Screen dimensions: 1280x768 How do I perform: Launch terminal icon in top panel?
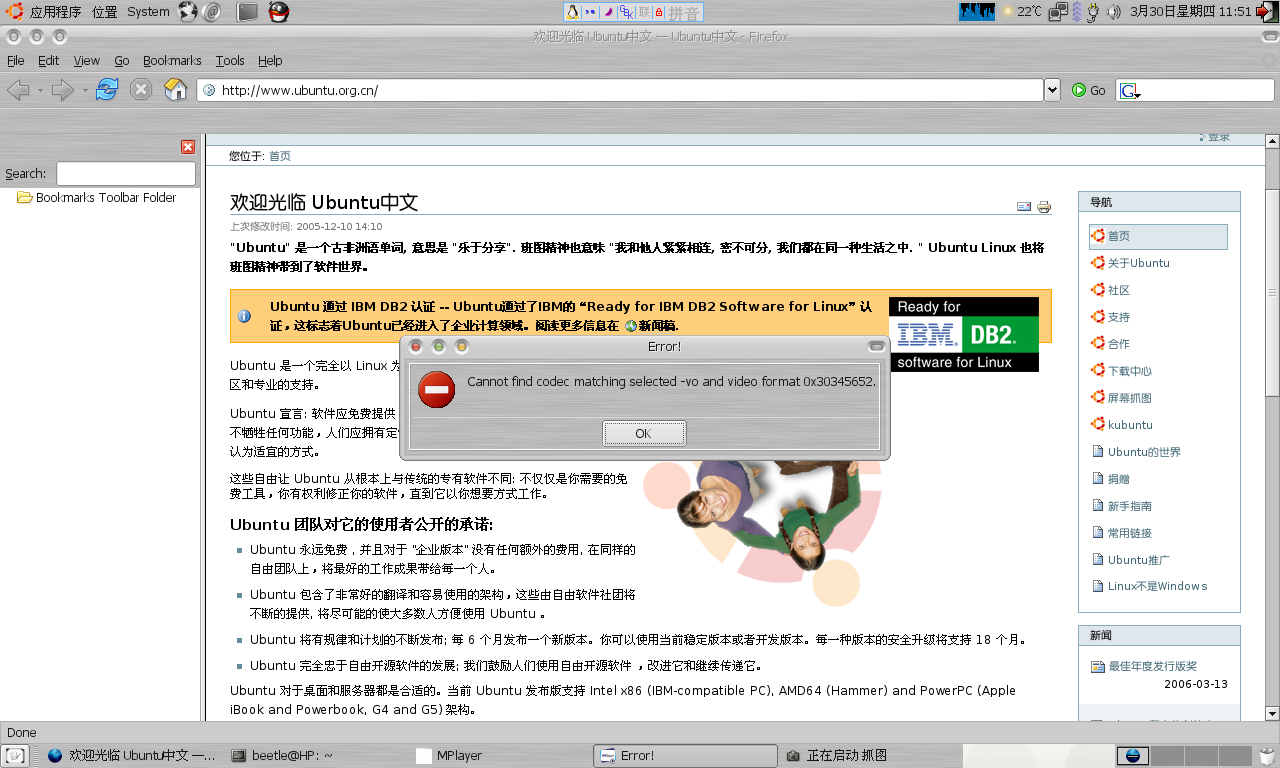[x=248, y=12]
